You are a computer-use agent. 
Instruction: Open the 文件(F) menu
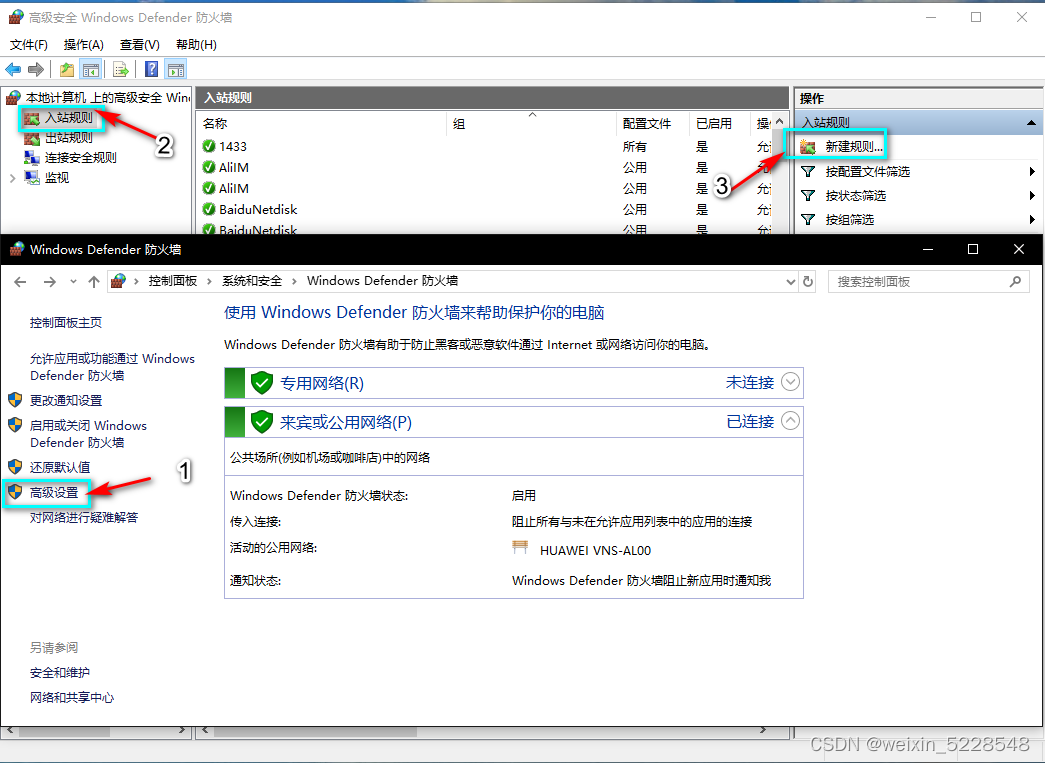coord(29,45)
